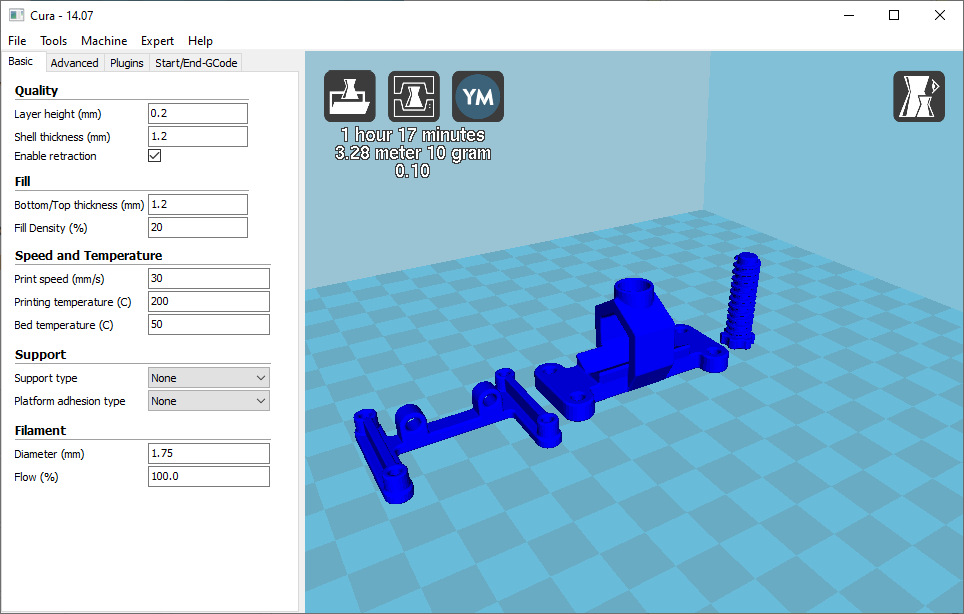Maximize the Cura window

[x=895, y=15]
